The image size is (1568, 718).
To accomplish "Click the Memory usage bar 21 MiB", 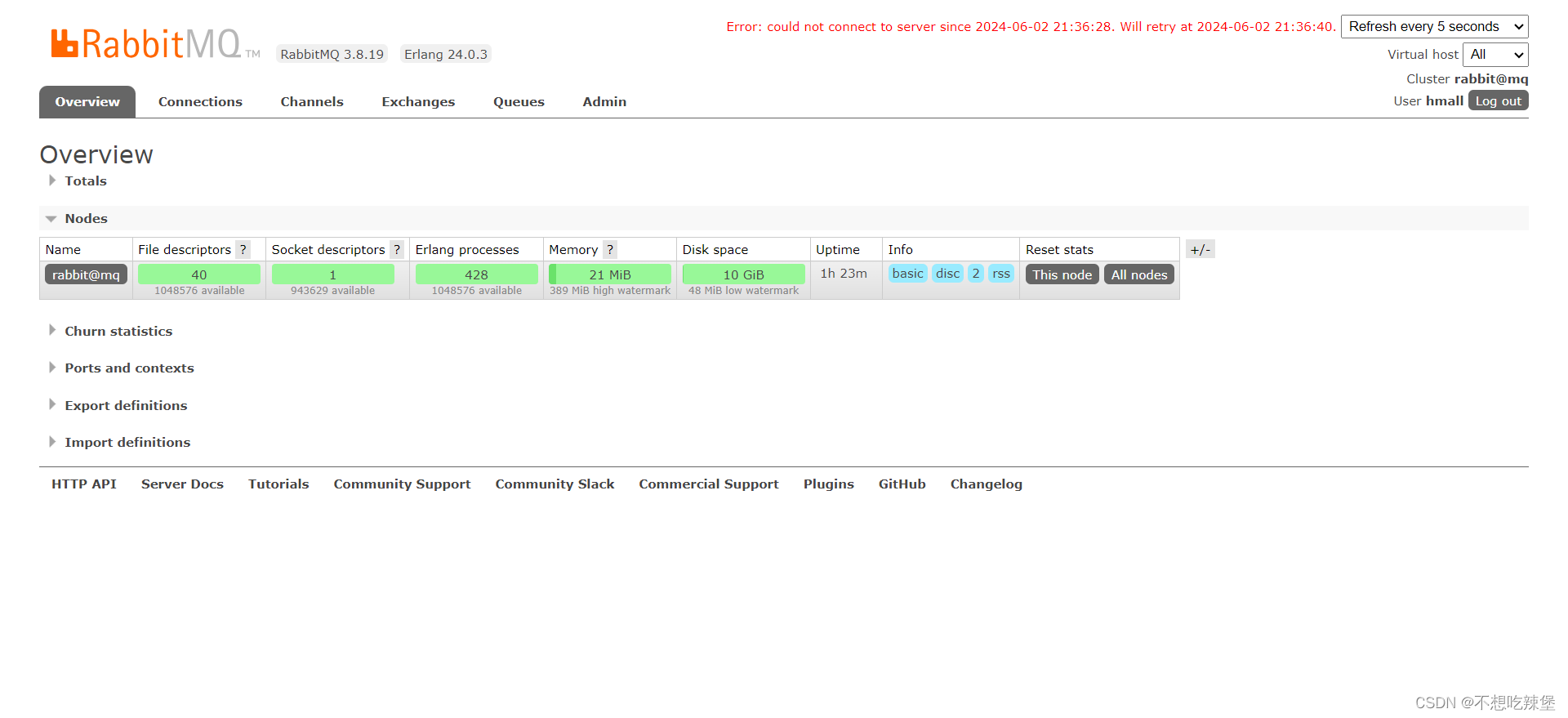I will (610, 274).
